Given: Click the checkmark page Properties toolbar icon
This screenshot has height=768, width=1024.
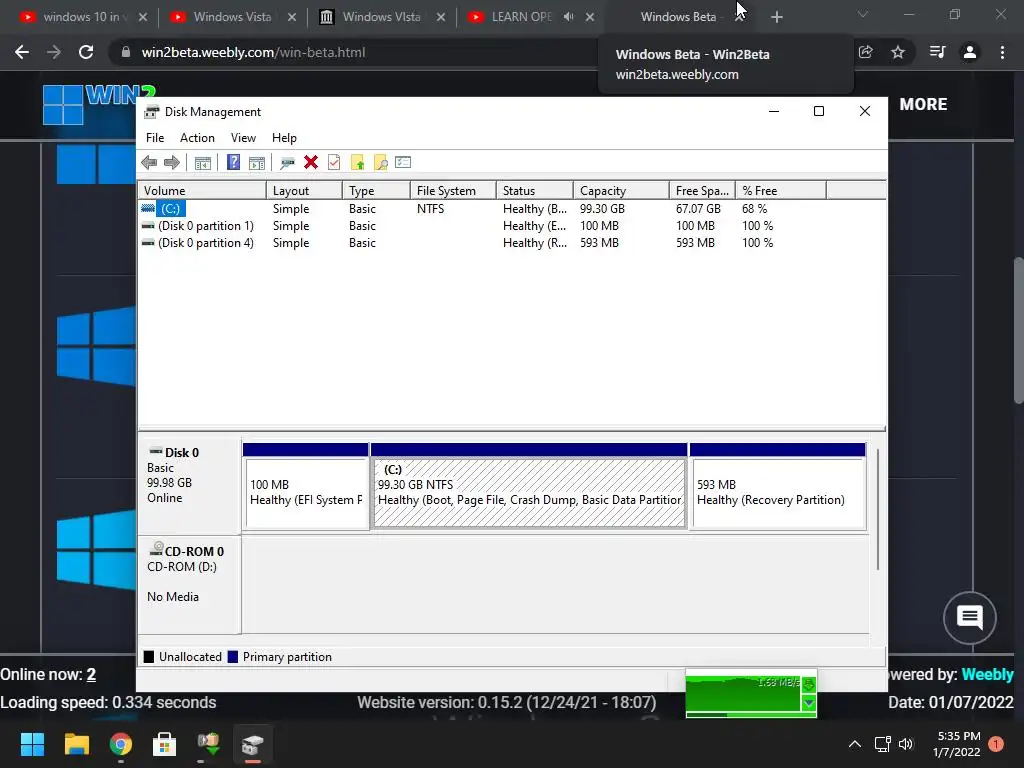Looking at the screenshot, I should (334, 163).
